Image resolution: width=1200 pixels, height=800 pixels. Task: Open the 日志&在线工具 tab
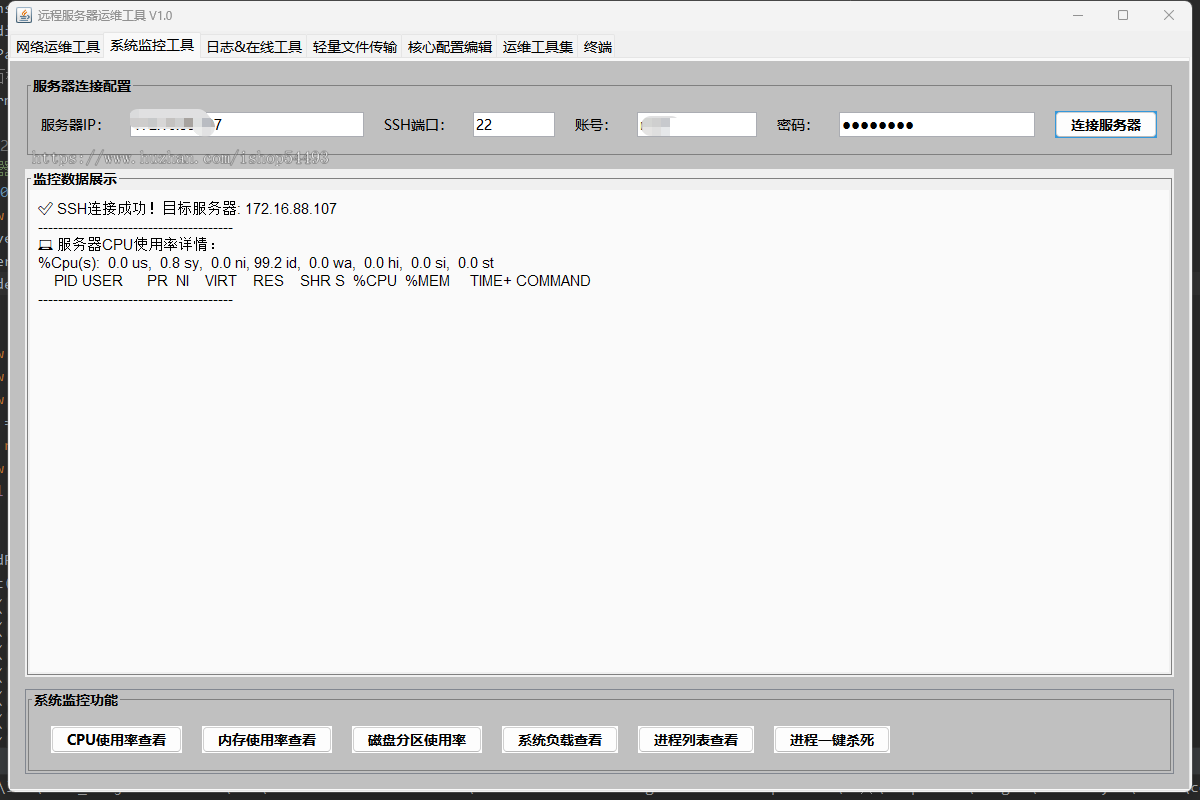[x=254, y=47]
